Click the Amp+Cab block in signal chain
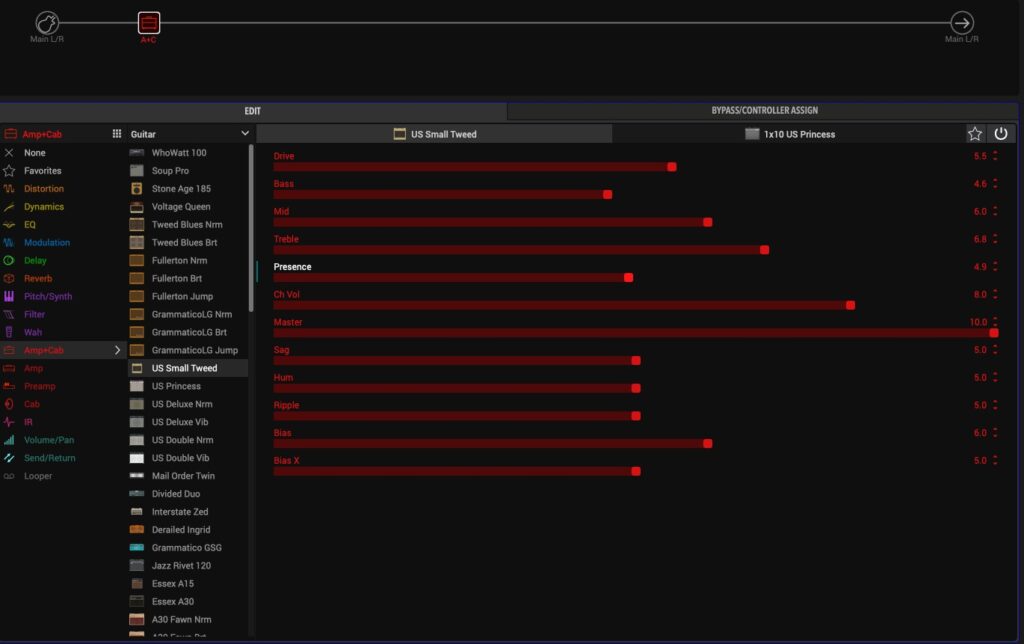Viewport: 1024px width, 644px height. [148, 23]
